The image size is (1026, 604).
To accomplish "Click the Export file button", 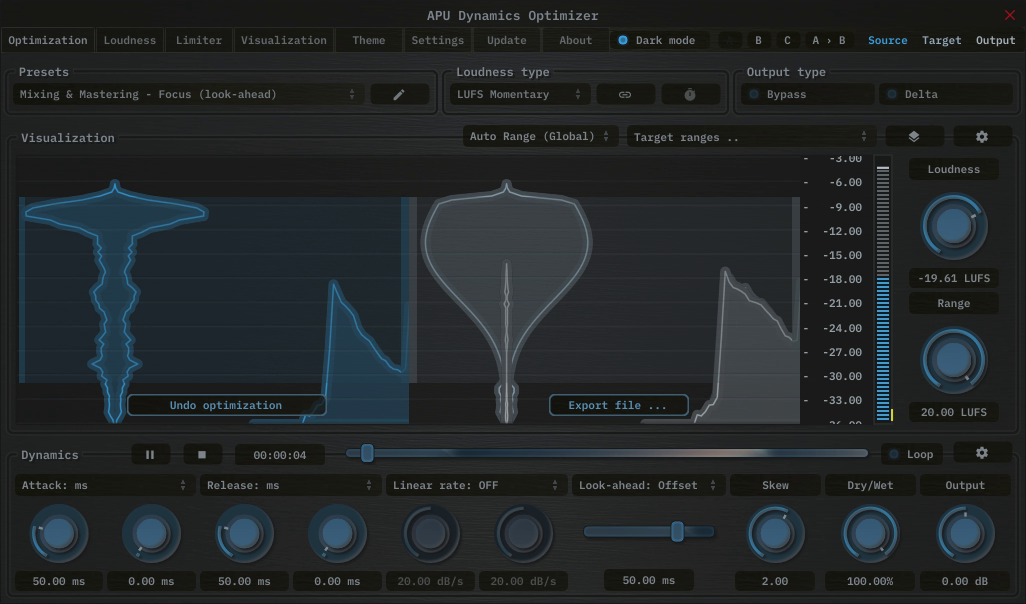I will [x=618, y=405].
